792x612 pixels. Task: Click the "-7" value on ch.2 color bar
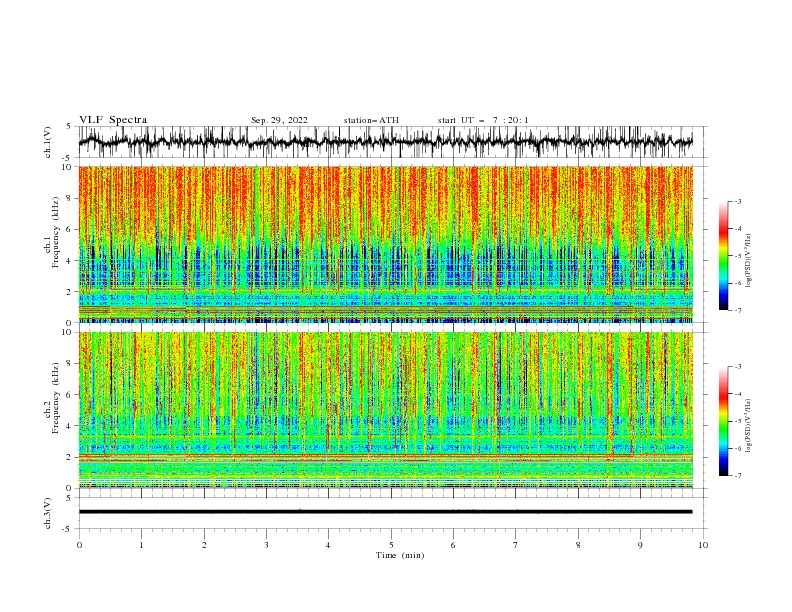tap(737, 476)
